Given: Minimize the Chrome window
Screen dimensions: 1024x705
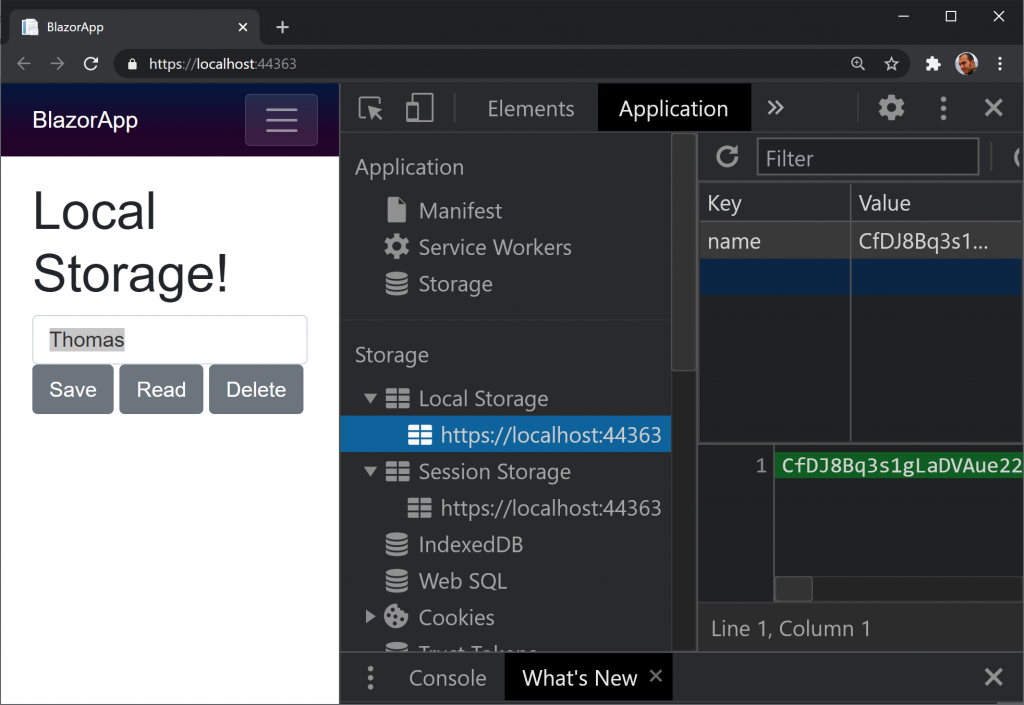Looking at the screenshot, I should (903, 16).
